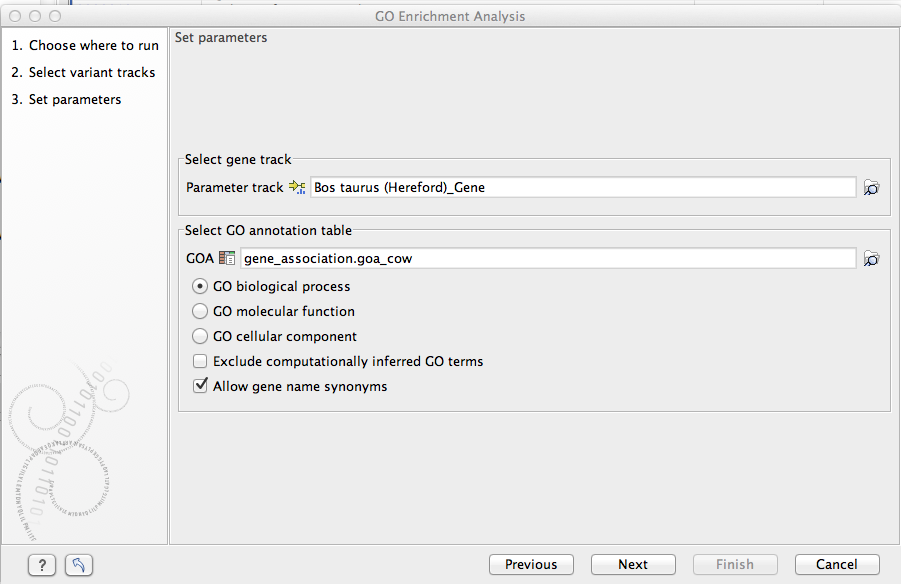Enable Exclude computationally inferred GO terms

[x=200, y=362]
